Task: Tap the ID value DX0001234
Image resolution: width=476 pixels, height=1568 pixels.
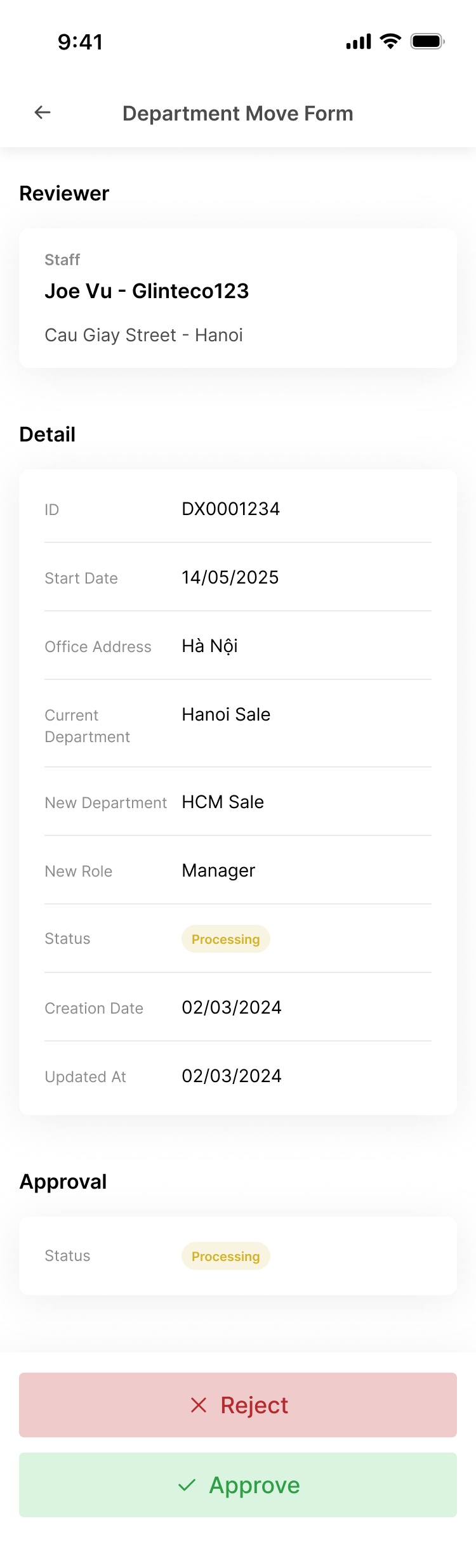Action: point(230,509)
